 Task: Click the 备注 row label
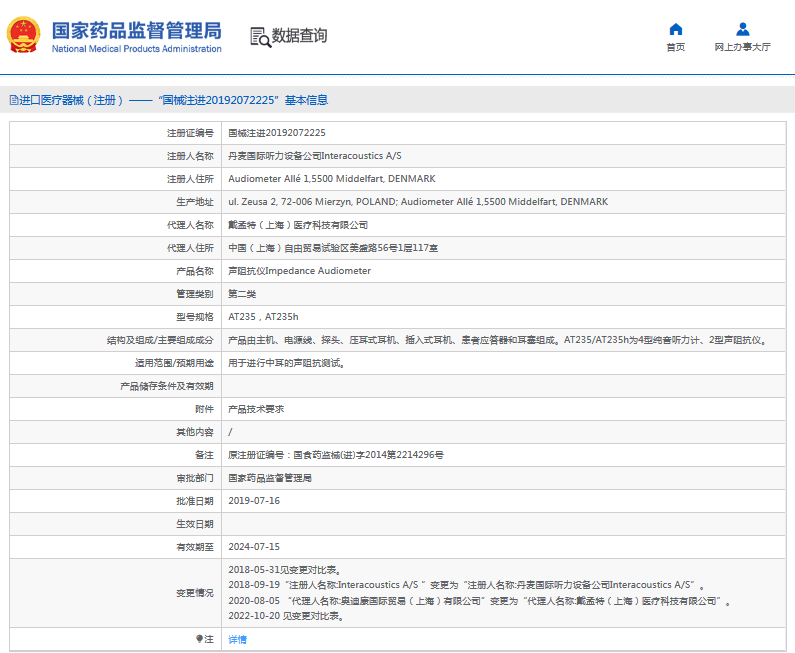(204, 455)
